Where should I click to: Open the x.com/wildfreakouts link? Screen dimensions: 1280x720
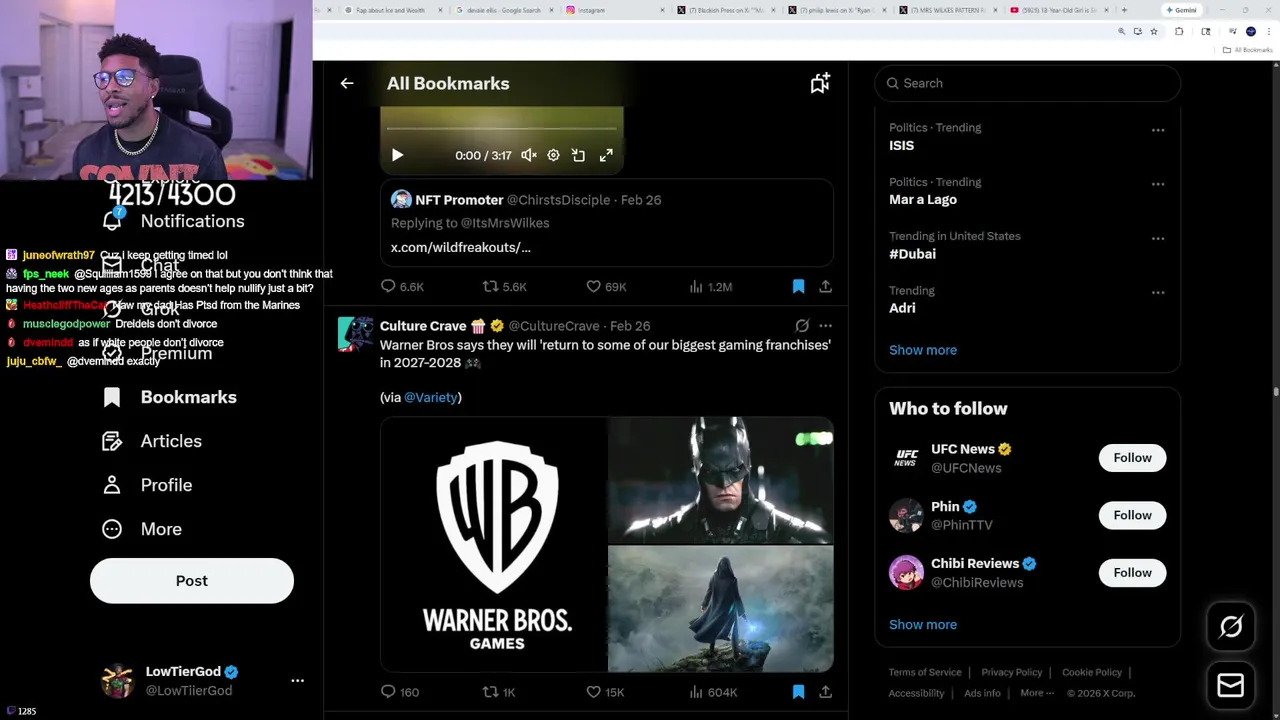coord(460,247)
